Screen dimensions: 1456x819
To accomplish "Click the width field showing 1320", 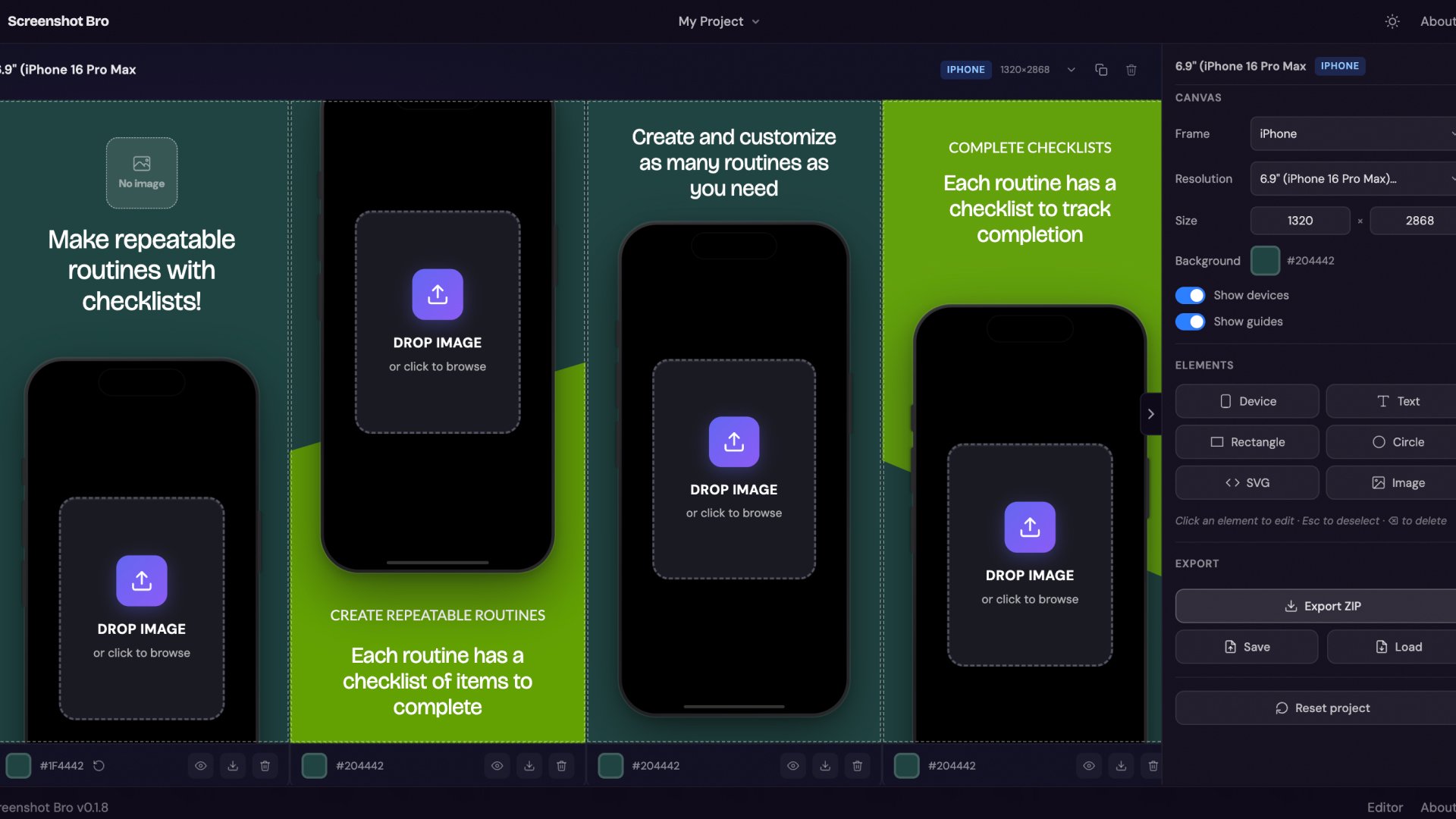I will pyautogui.click(x=1300, y=221).
